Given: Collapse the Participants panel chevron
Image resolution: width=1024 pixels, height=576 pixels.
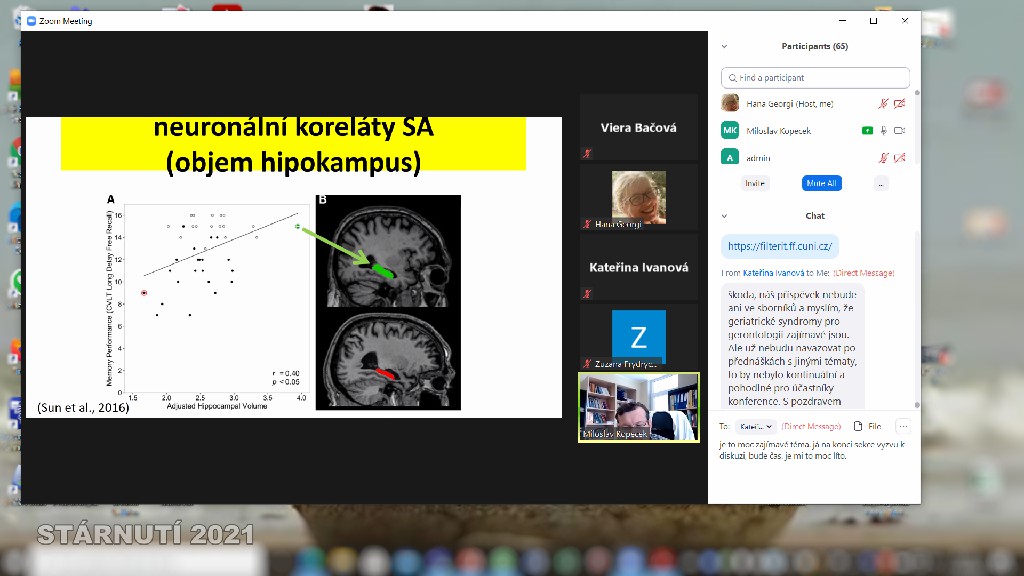Looking at the screenshot, I should click(725, 46).
